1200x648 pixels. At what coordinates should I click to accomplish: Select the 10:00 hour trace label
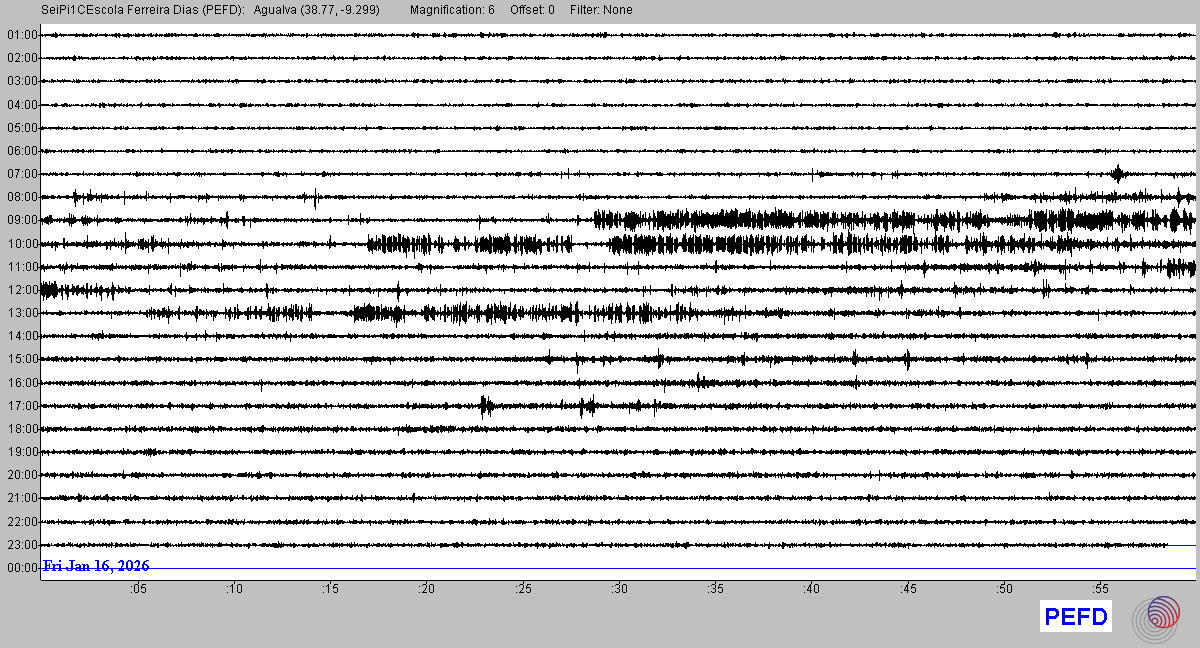click(x=22, y=244)
